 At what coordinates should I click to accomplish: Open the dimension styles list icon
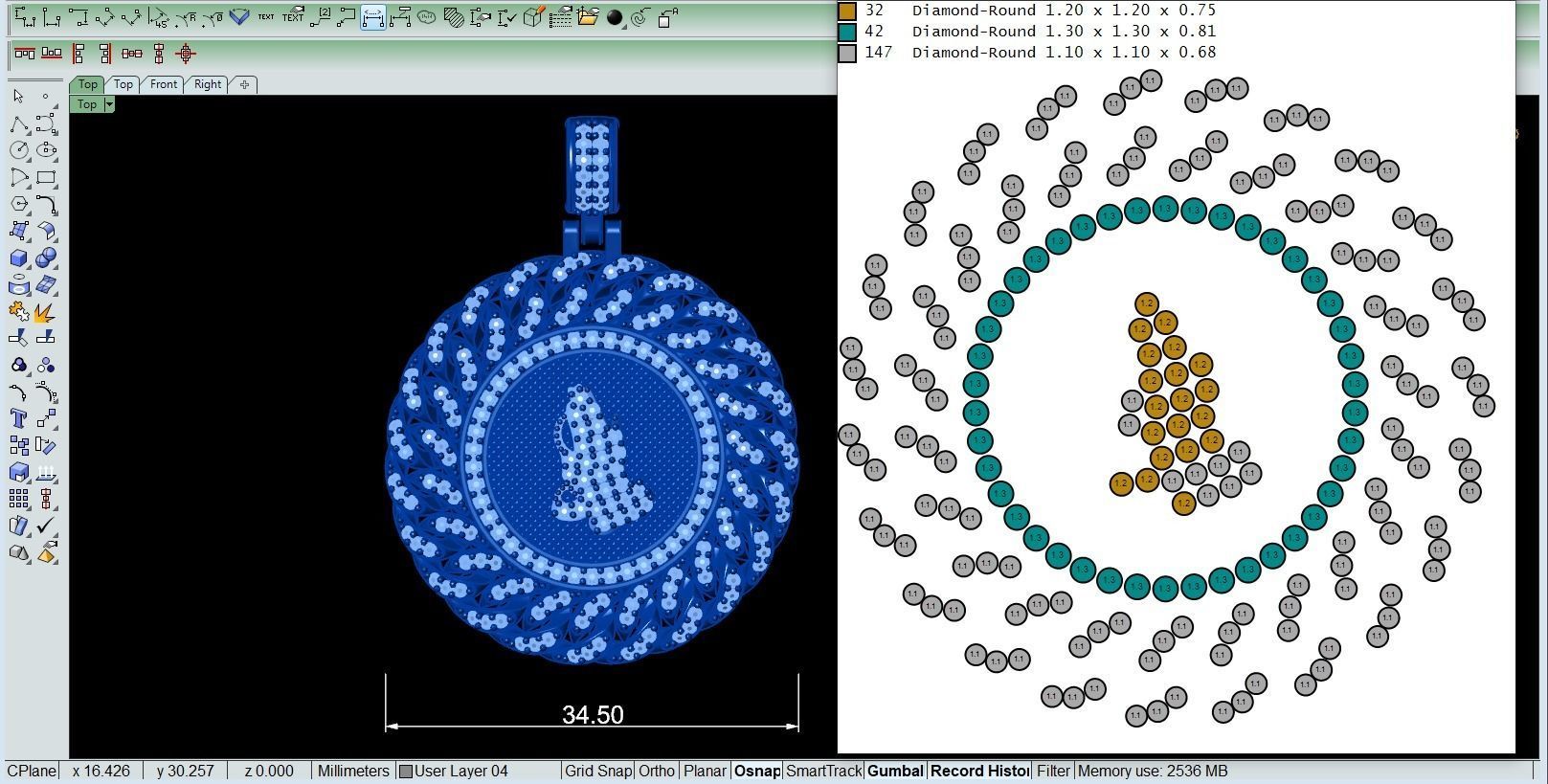coord(561,17)
